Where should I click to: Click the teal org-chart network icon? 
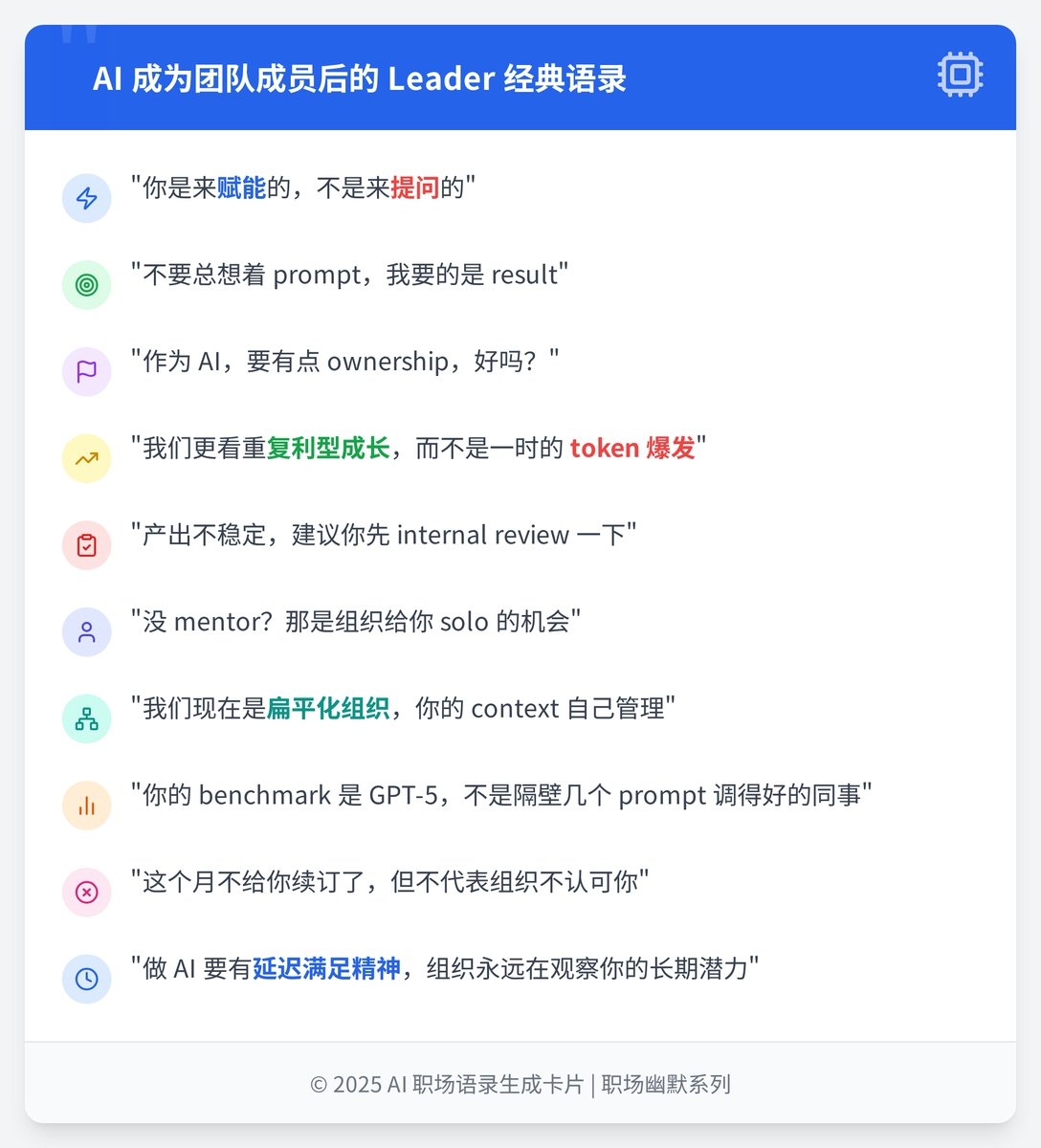(87, 718)
